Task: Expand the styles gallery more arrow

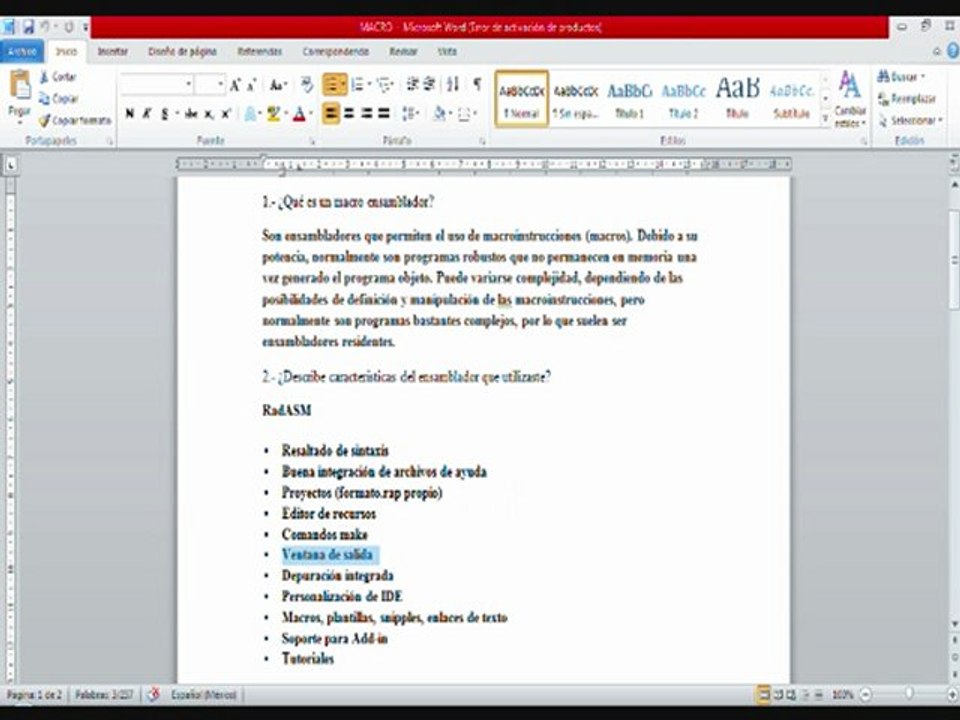Action: pos(826,120)
